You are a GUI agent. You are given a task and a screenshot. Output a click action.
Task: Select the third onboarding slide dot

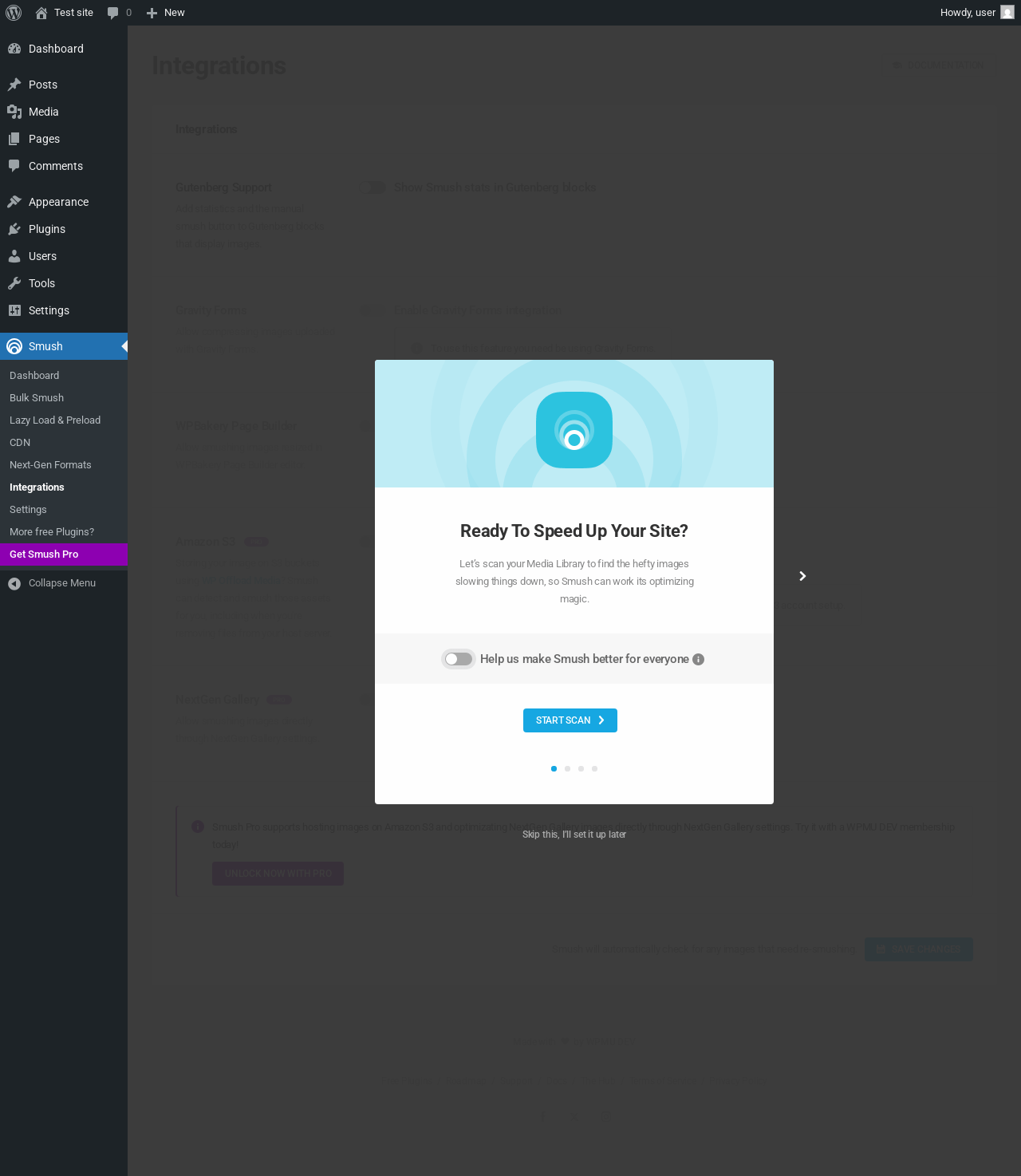(x=581, y=769)
